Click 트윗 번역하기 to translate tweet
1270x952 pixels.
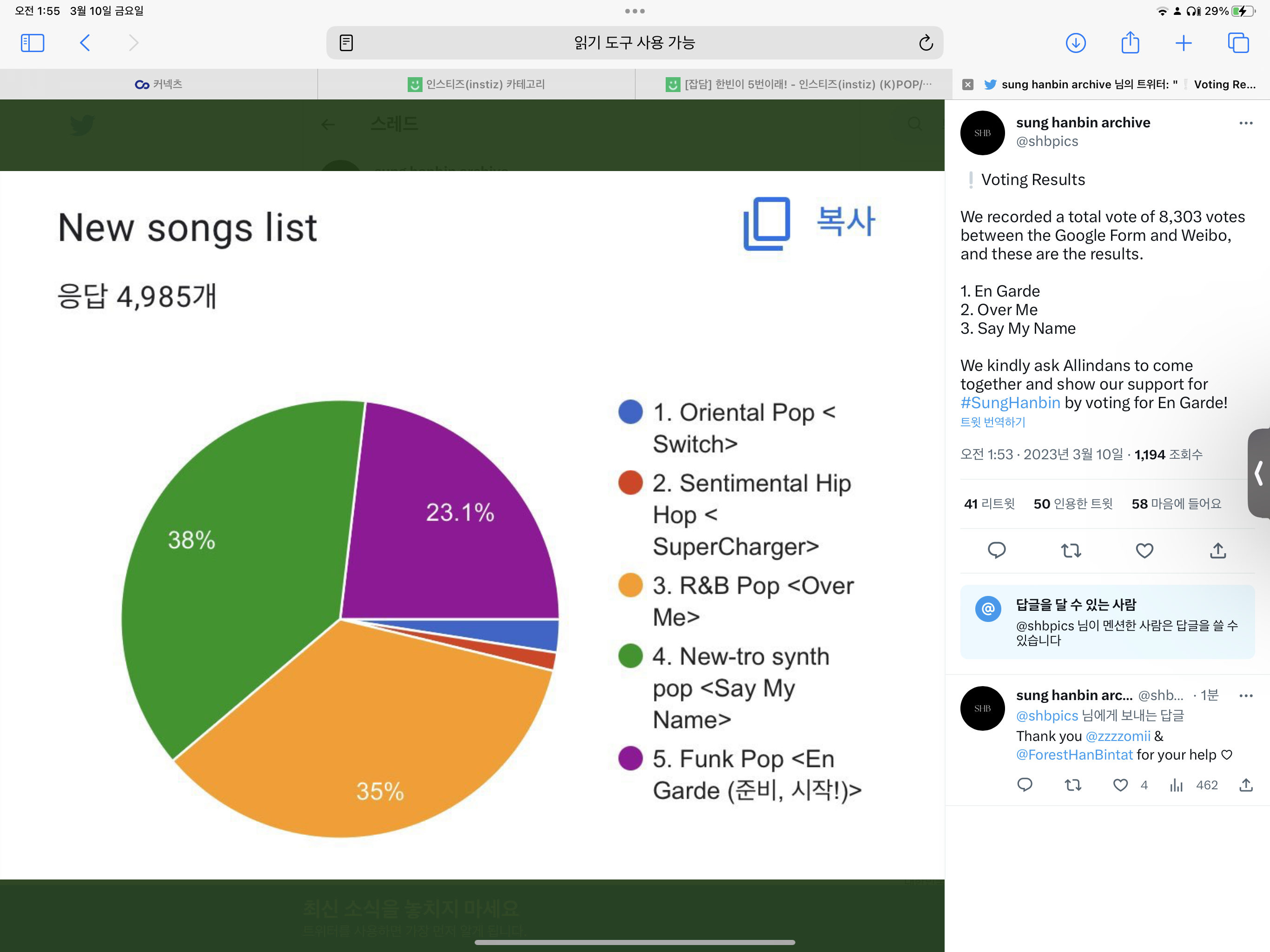click(992, 422)
